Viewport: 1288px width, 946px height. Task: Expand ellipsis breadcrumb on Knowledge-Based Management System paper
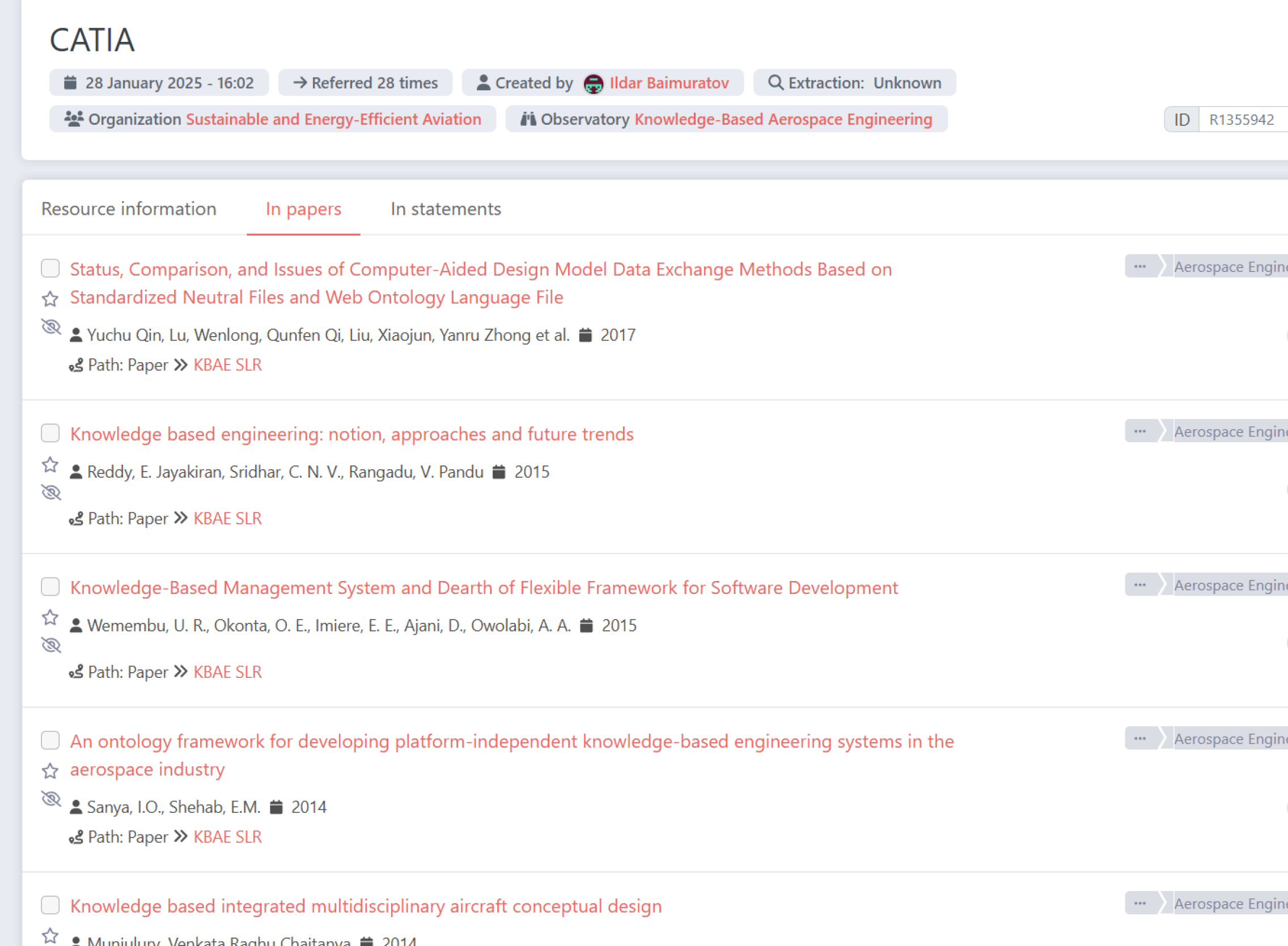[1139, 586]
